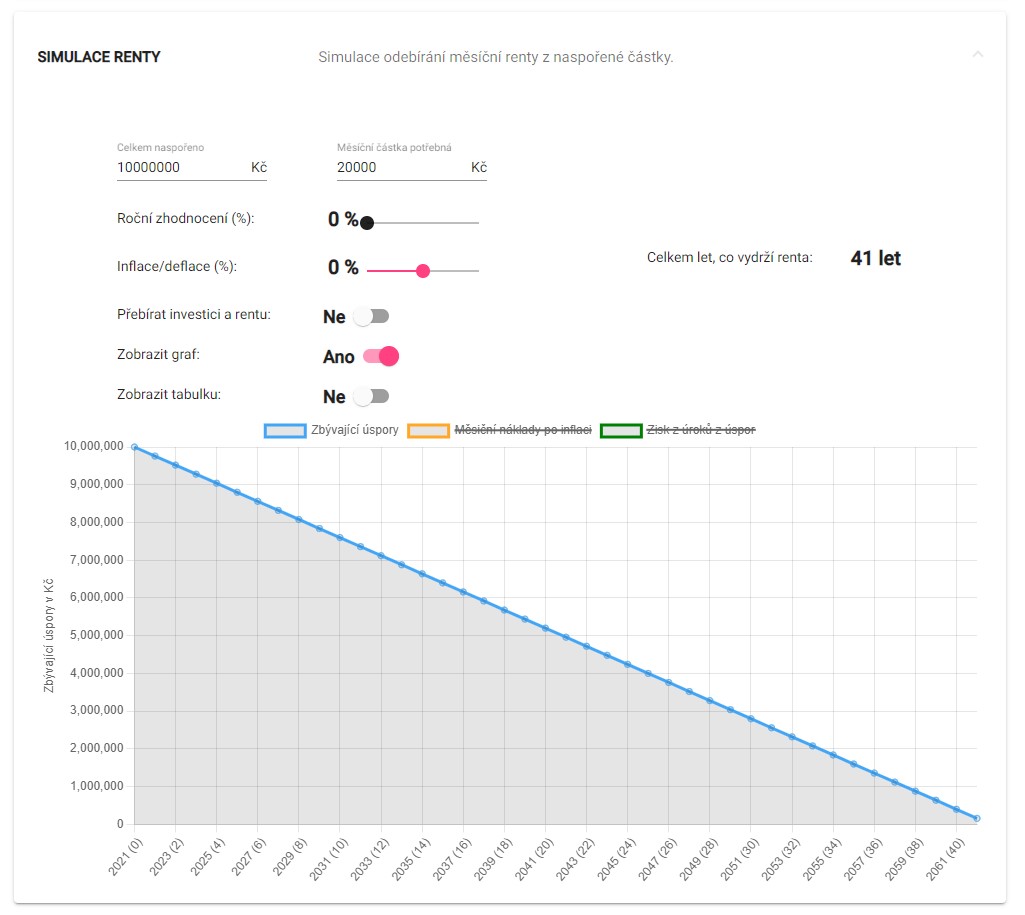Enable the Zobrazit tabulku toggle
The width and height of the screenshot is (1025, 915).
[x=371, y=396]
